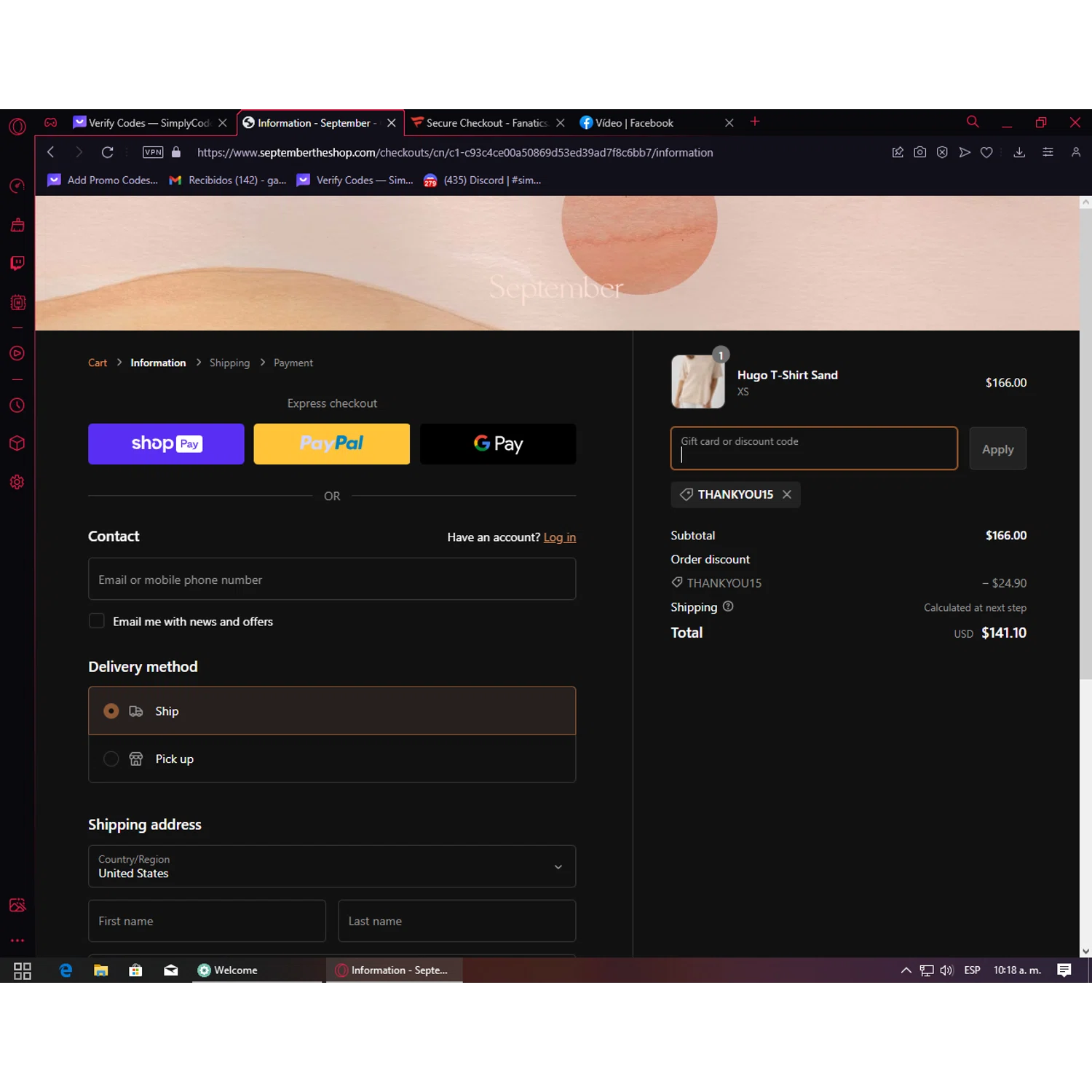Click the site security lock icon
The width and height of the screenshot is (1092, 1092).
click(x=176, y=152)
